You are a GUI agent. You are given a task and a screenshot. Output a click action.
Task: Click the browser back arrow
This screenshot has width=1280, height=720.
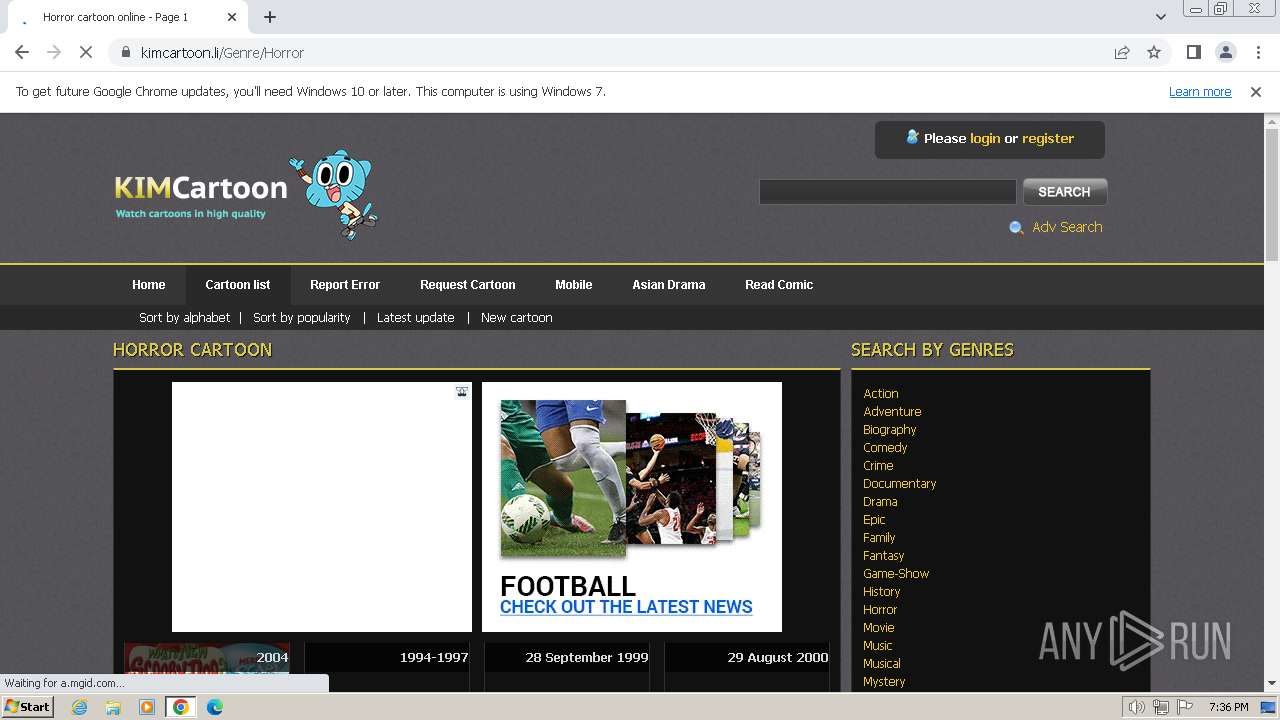22,52
